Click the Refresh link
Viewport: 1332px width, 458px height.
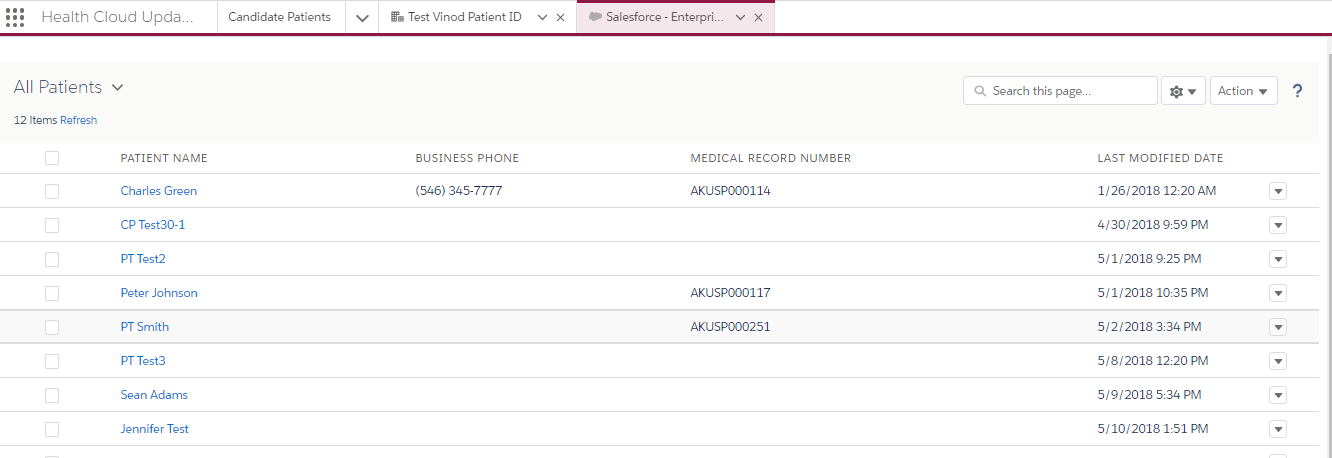79,120
